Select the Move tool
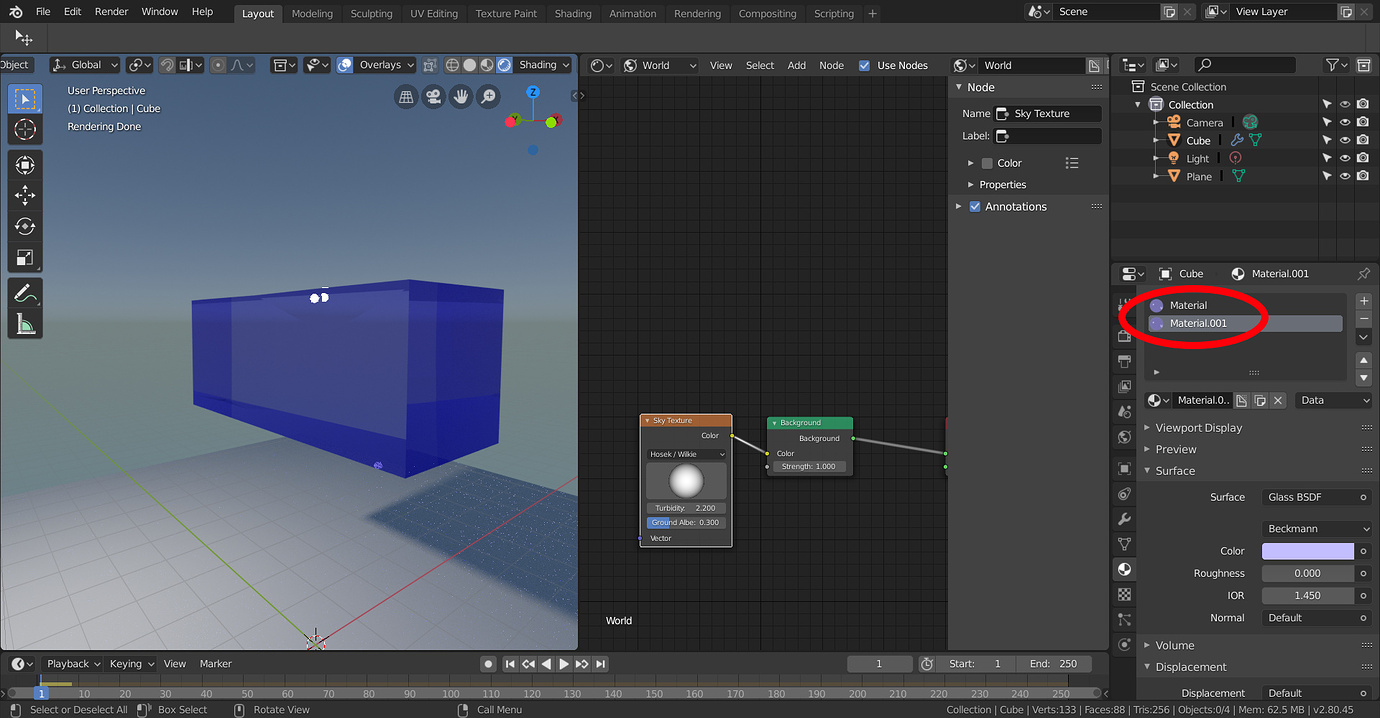Screen dimensions: 1380x718 [x=25, y=196]
